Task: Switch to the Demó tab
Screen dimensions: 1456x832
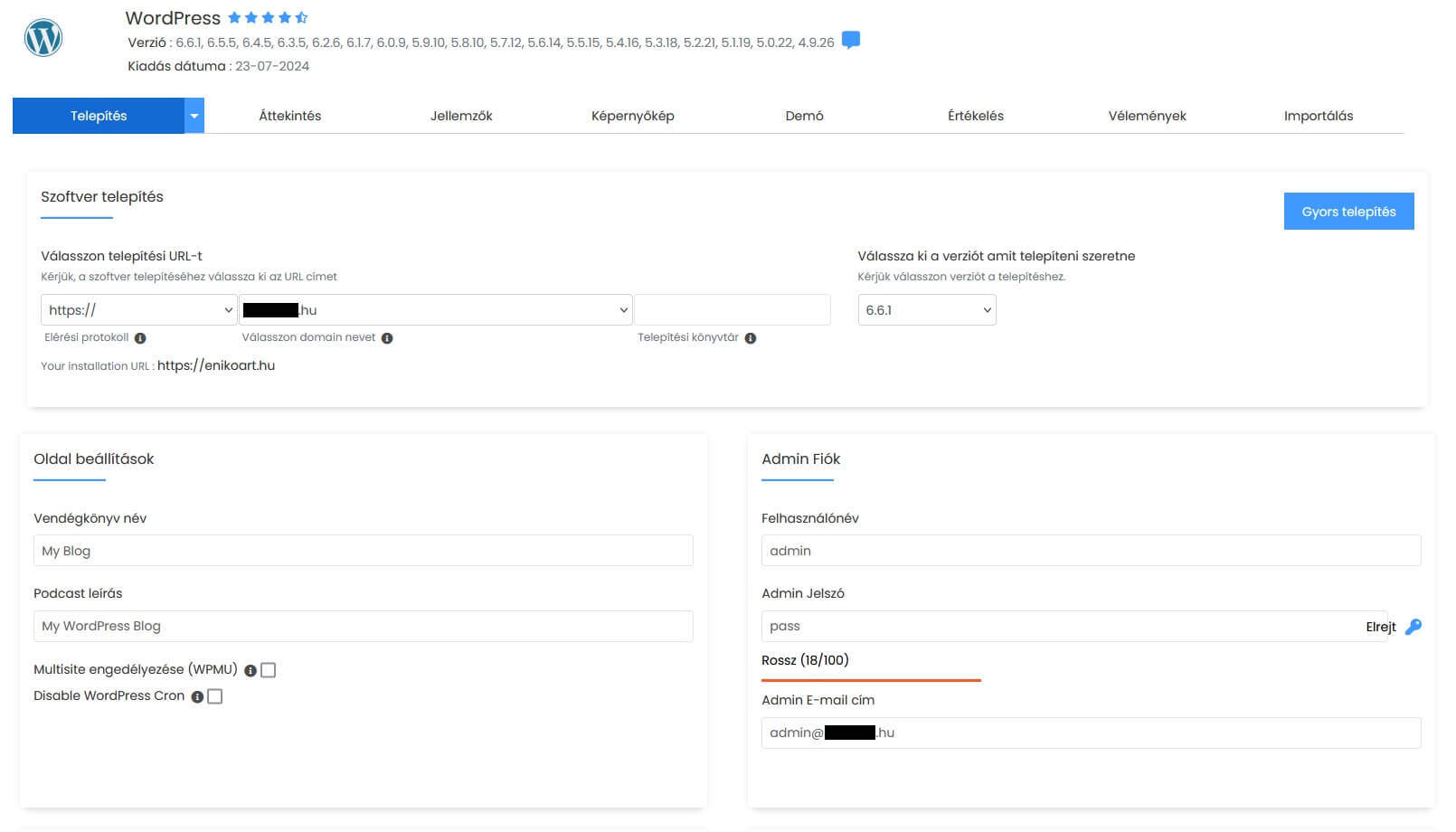Action: tap(803, 115)
